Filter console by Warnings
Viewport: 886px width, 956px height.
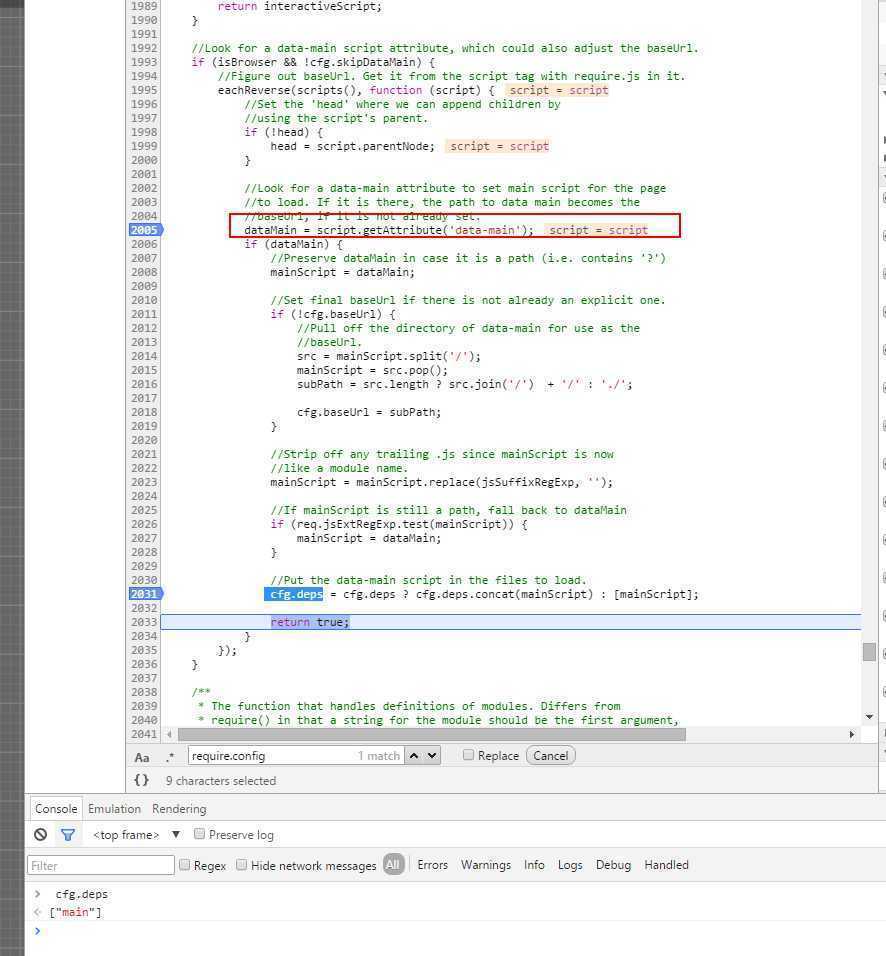point(486,865)
